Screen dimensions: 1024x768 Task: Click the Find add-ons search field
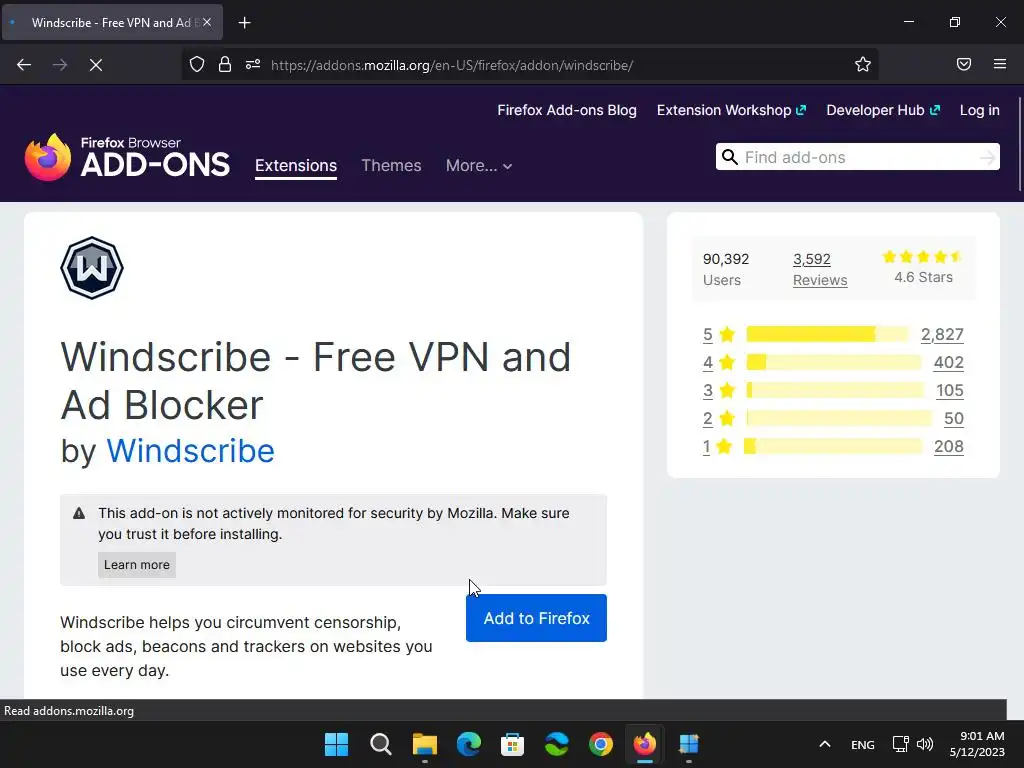coord(857,157)
